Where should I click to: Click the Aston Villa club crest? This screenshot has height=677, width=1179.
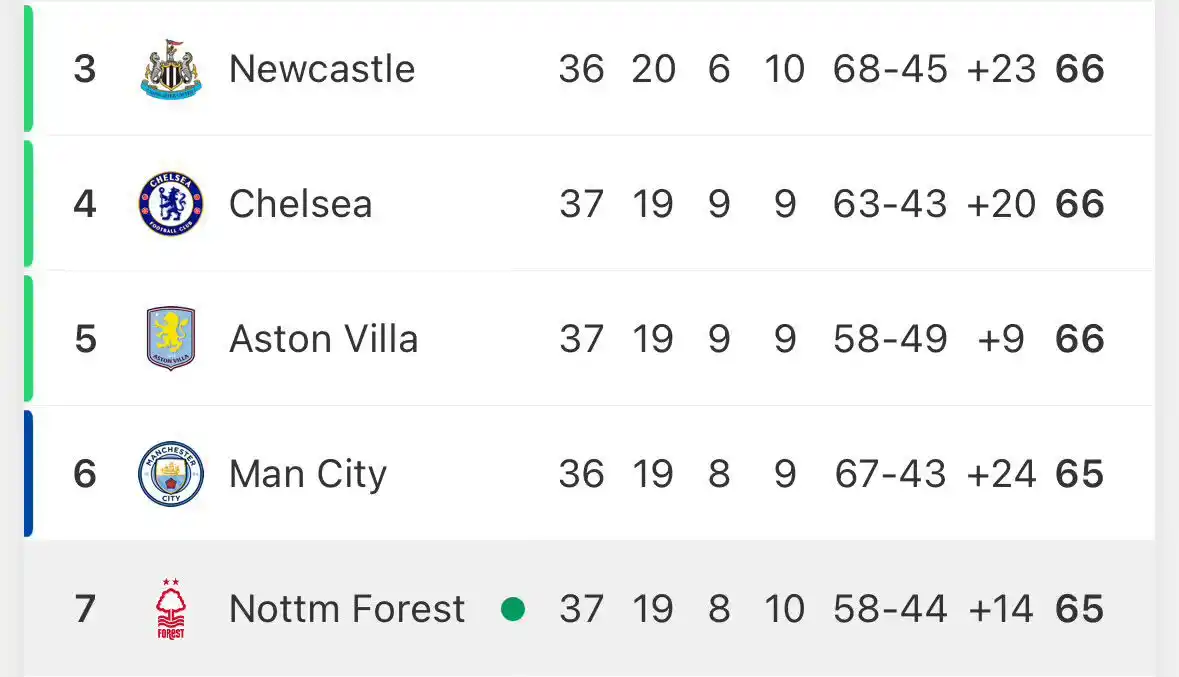[x=171, y=338]
